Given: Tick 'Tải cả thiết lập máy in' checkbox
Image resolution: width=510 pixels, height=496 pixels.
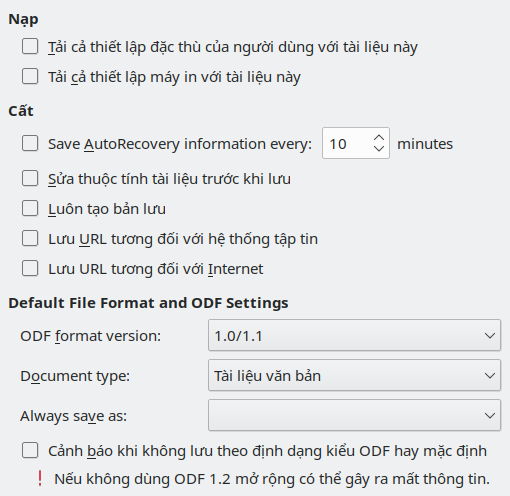Looking at the screenshot, I should click(x=30, y=76).
